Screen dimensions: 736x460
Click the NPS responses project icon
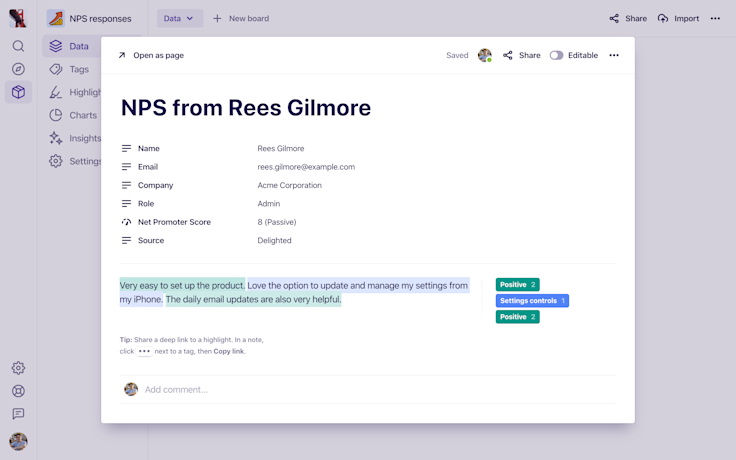56,18
